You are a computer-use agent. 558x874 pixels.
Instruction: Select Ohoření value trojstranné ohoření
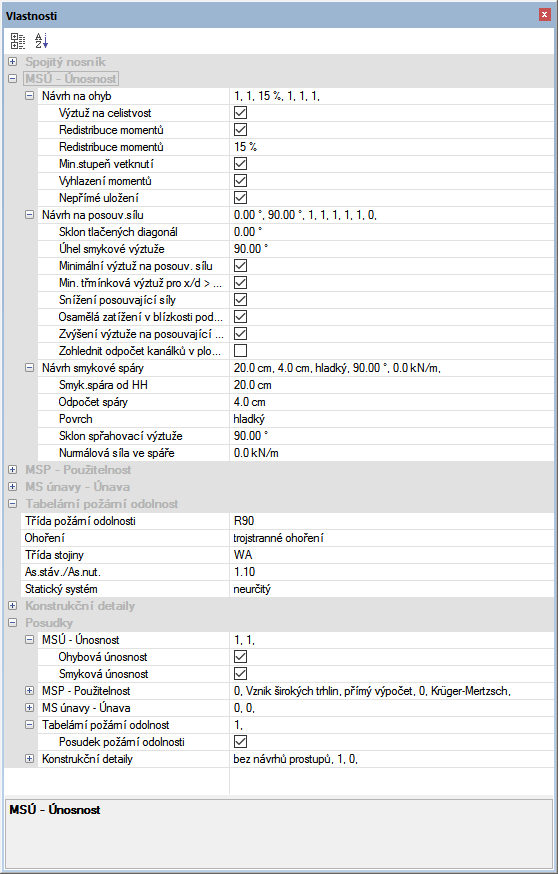[x=391, y=538]
